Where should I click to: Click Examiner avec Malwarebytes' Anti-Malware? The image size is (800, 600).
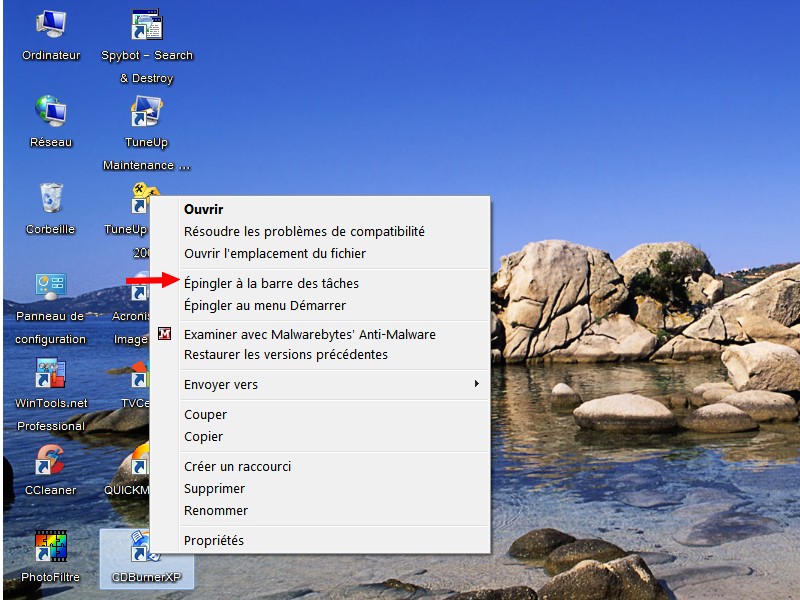310,334
